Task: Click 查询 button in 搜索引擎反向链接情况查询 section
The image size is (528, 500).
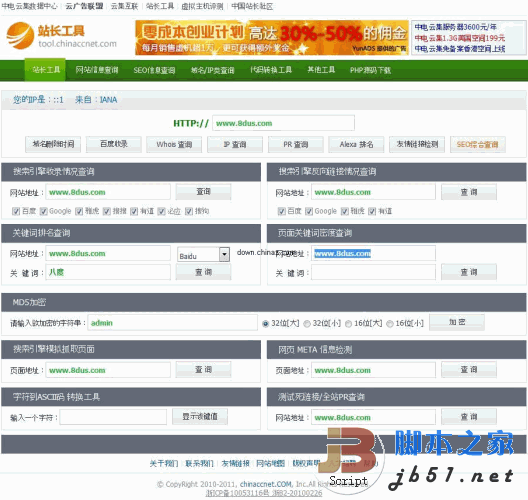Action: click(469, 192)
